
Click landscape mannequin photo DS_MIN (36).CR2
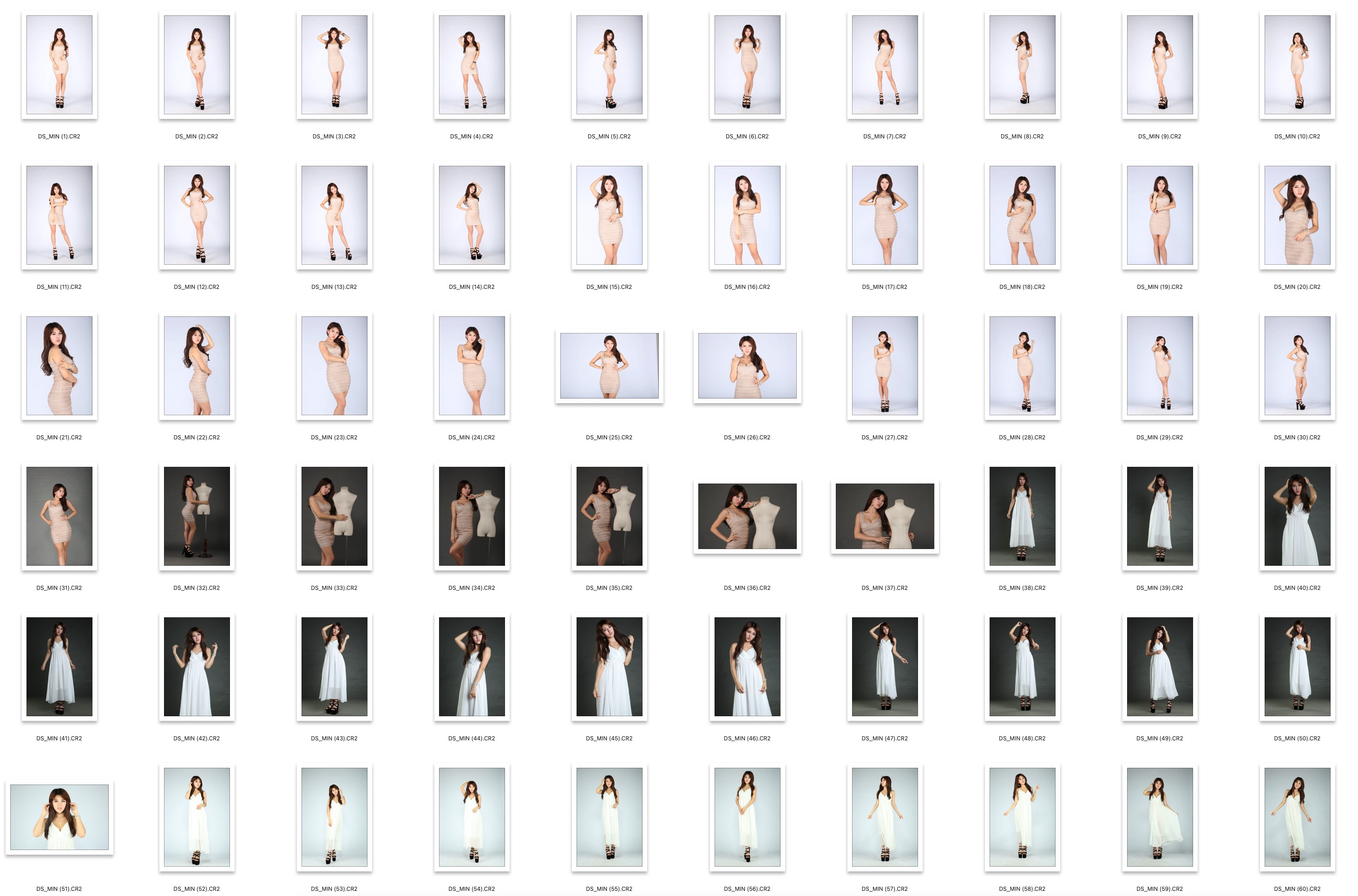747,516
